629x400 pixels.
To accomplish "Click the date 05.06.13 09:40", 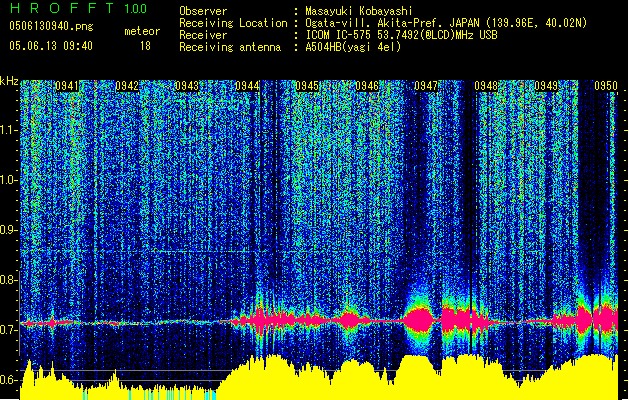I will click(51, 46).
